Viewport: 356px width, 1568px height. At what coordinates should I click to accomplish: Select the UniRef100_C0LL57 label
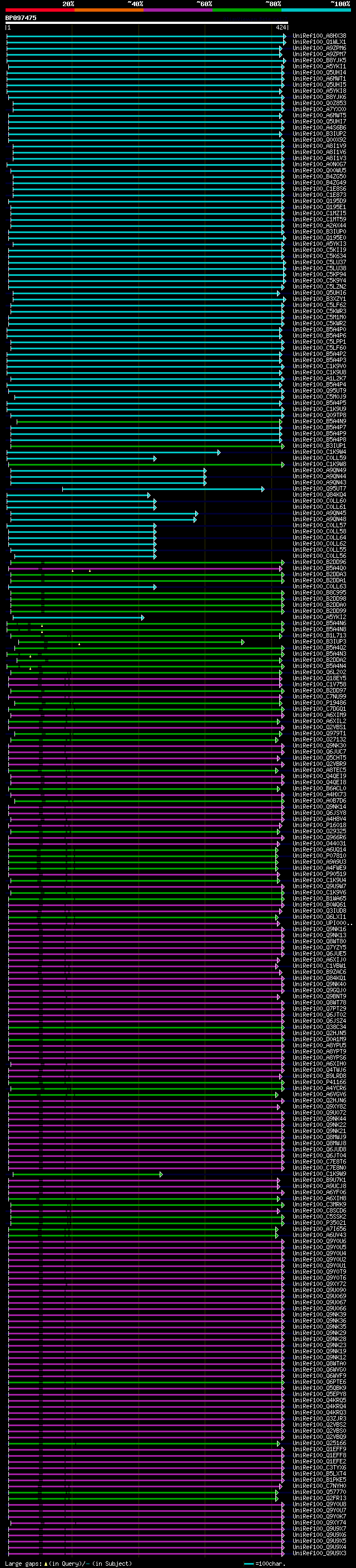click(319, 525)
